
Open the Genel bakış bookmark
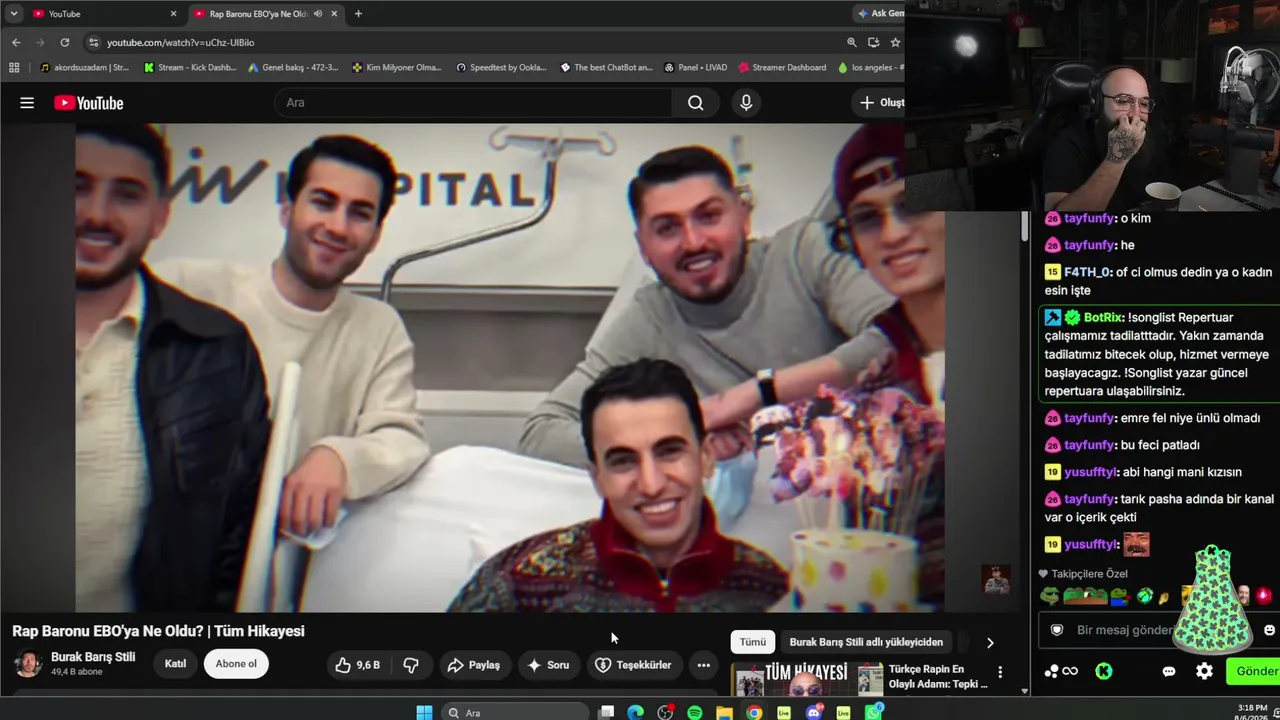pos(293,67)
